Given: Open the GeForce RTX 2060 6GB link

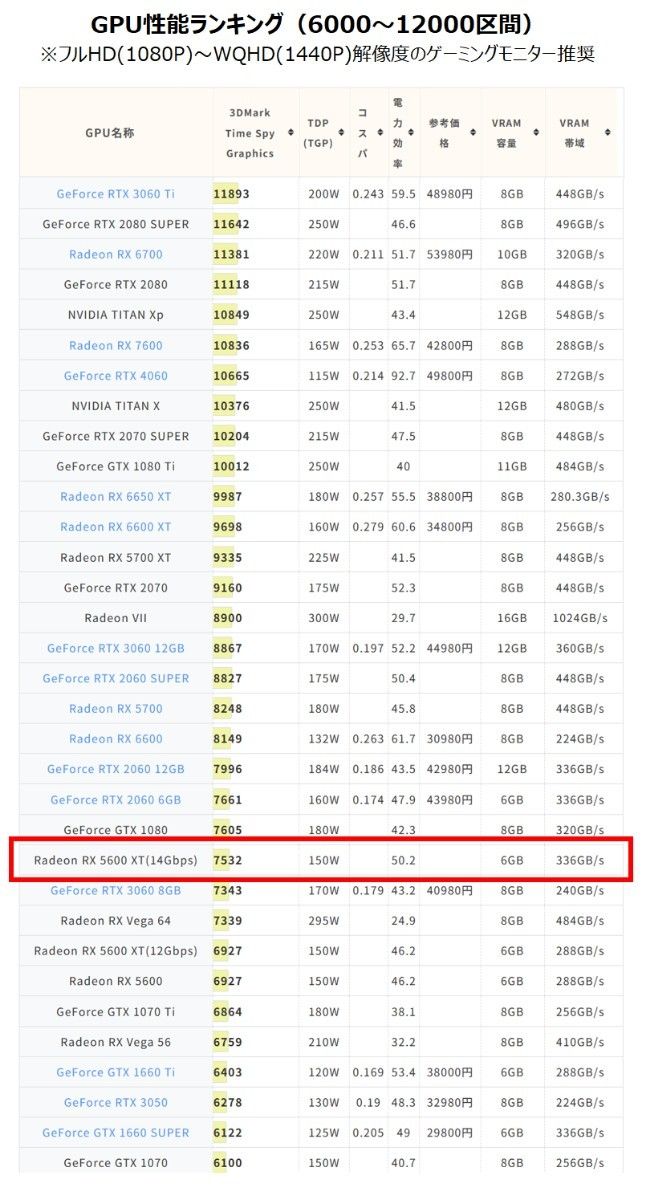Looking at the screenshot, I should click(116, 799).
